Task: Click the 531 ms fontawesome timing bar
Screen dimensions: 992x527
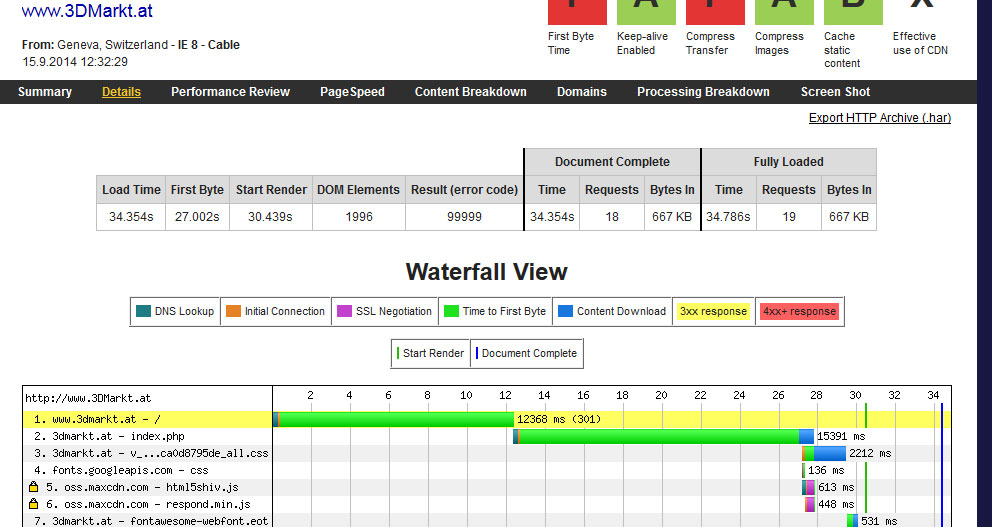Action: [853, 521]
